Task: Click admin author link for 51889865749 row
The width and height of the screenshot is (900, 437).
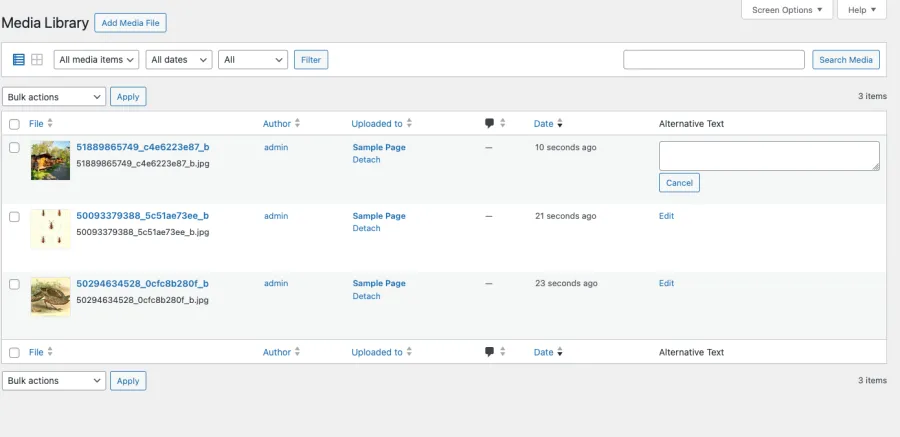Action: point(276,148)
